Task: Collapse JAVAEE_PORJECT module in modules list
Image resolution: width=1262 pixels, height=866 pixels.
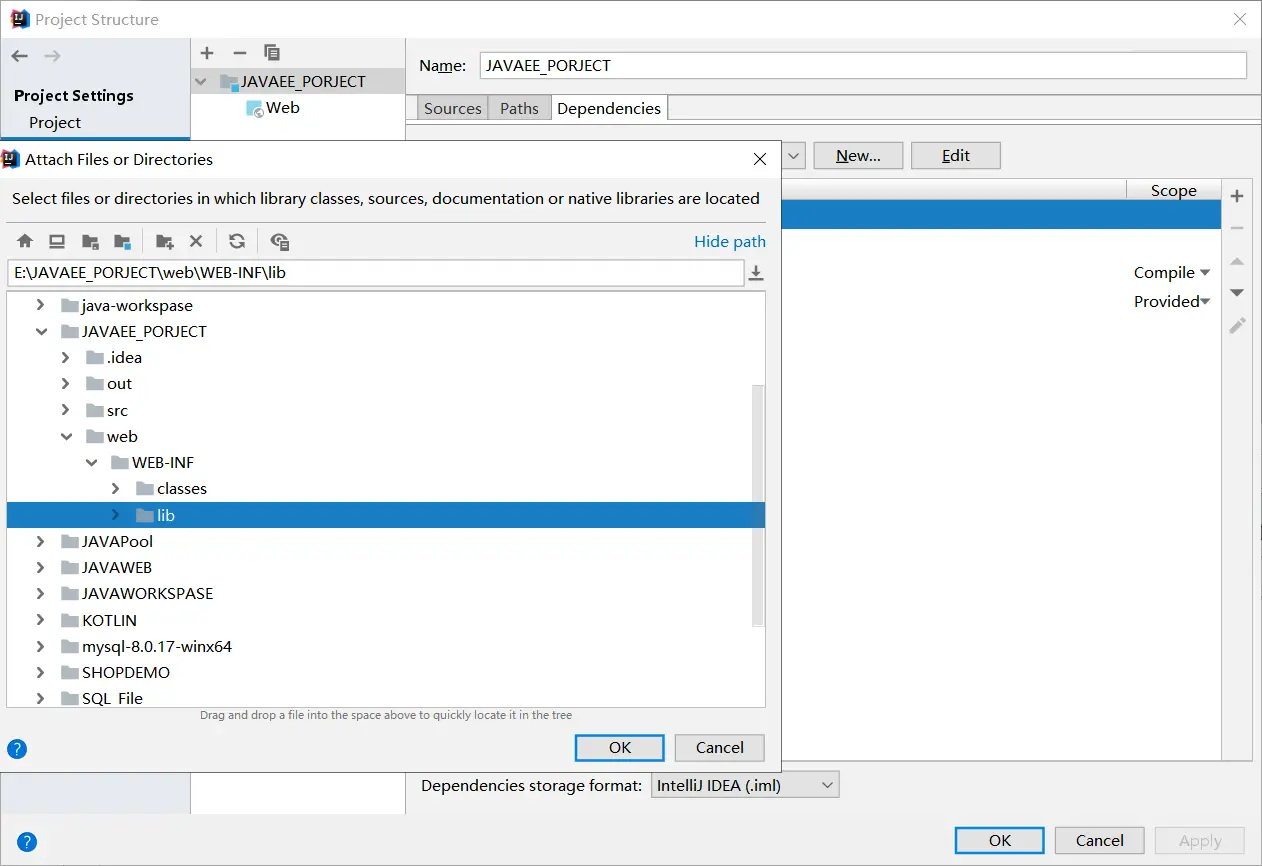Action: click(x=201, y=81)
